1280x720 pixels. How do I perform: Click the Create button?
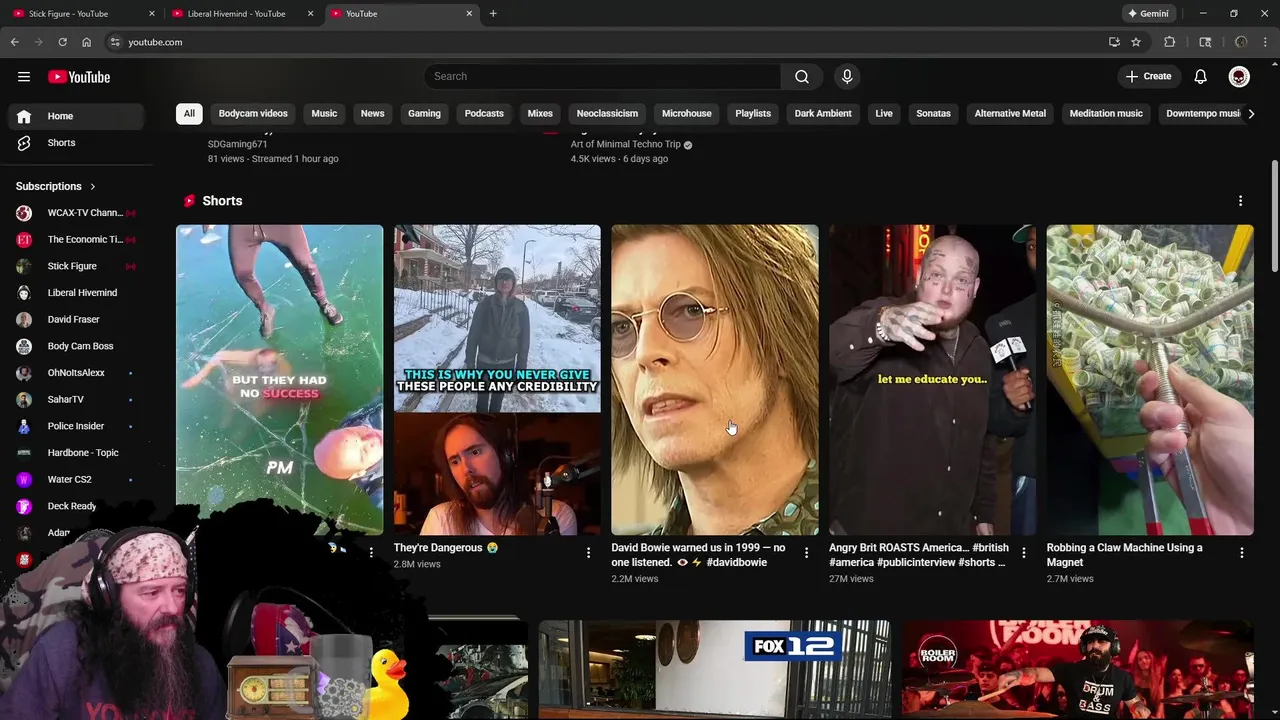click(1148, 77)
